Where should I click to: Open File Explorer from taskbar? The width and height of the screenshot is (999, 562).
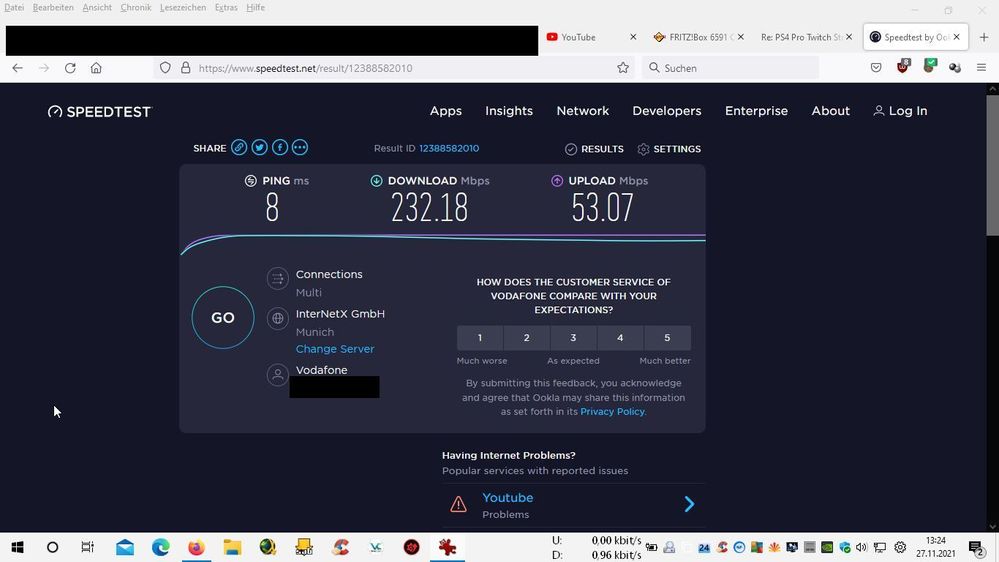232,547
